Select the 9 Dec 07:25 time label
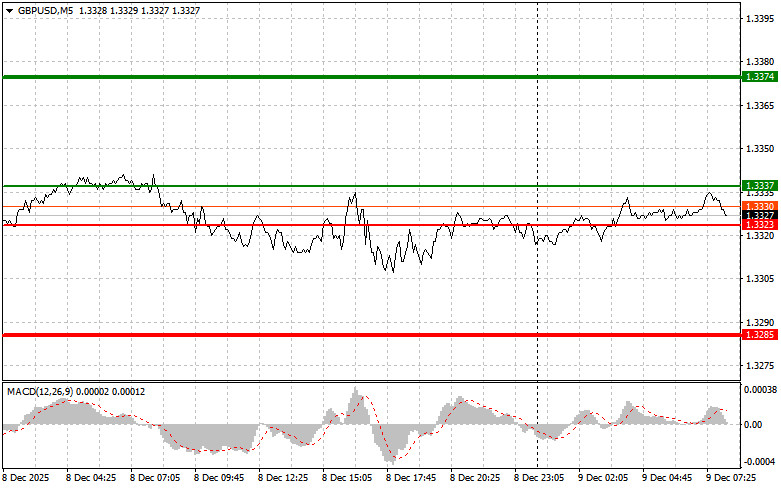This screenshot has width=781, height=489. (x=731, y=478)
